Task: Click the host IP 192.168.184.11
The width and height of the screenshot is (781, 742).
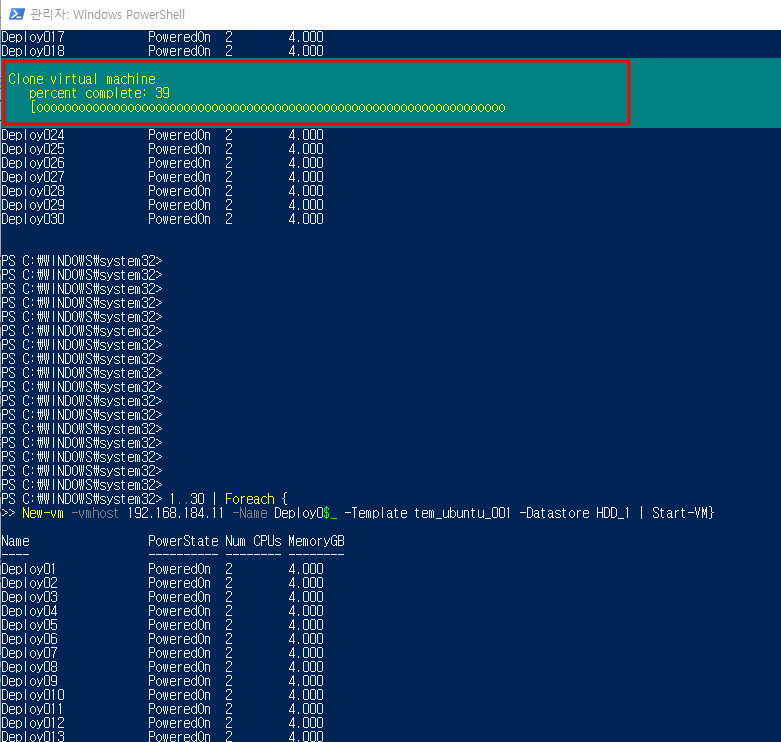Action: (x=176, y=513)
